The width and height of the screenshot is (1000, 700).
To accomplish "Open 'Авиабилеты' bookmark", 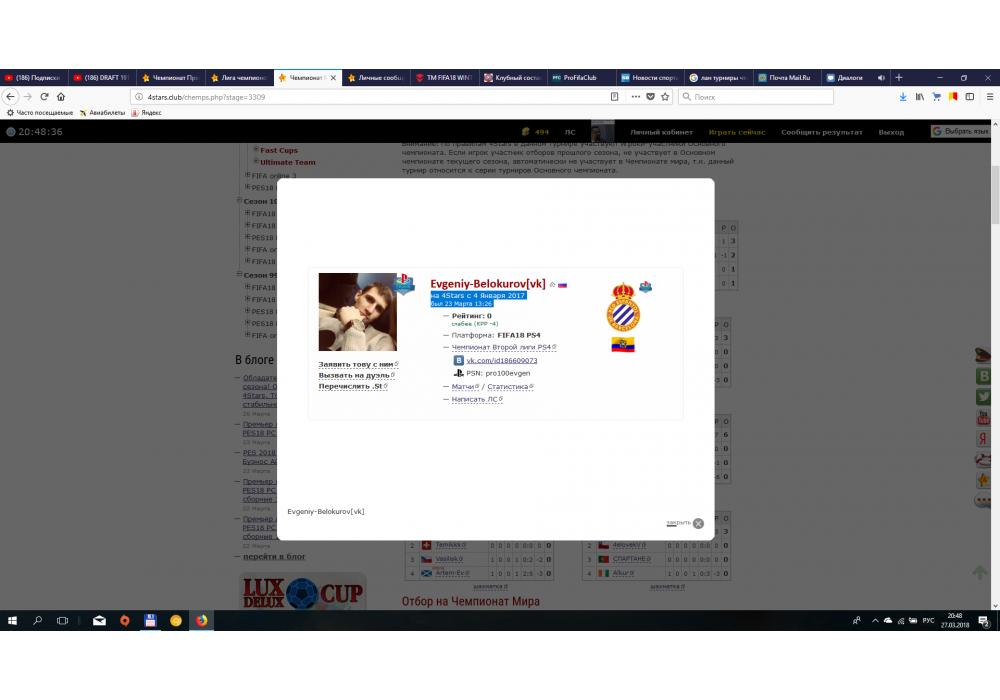I will [102, 113].
